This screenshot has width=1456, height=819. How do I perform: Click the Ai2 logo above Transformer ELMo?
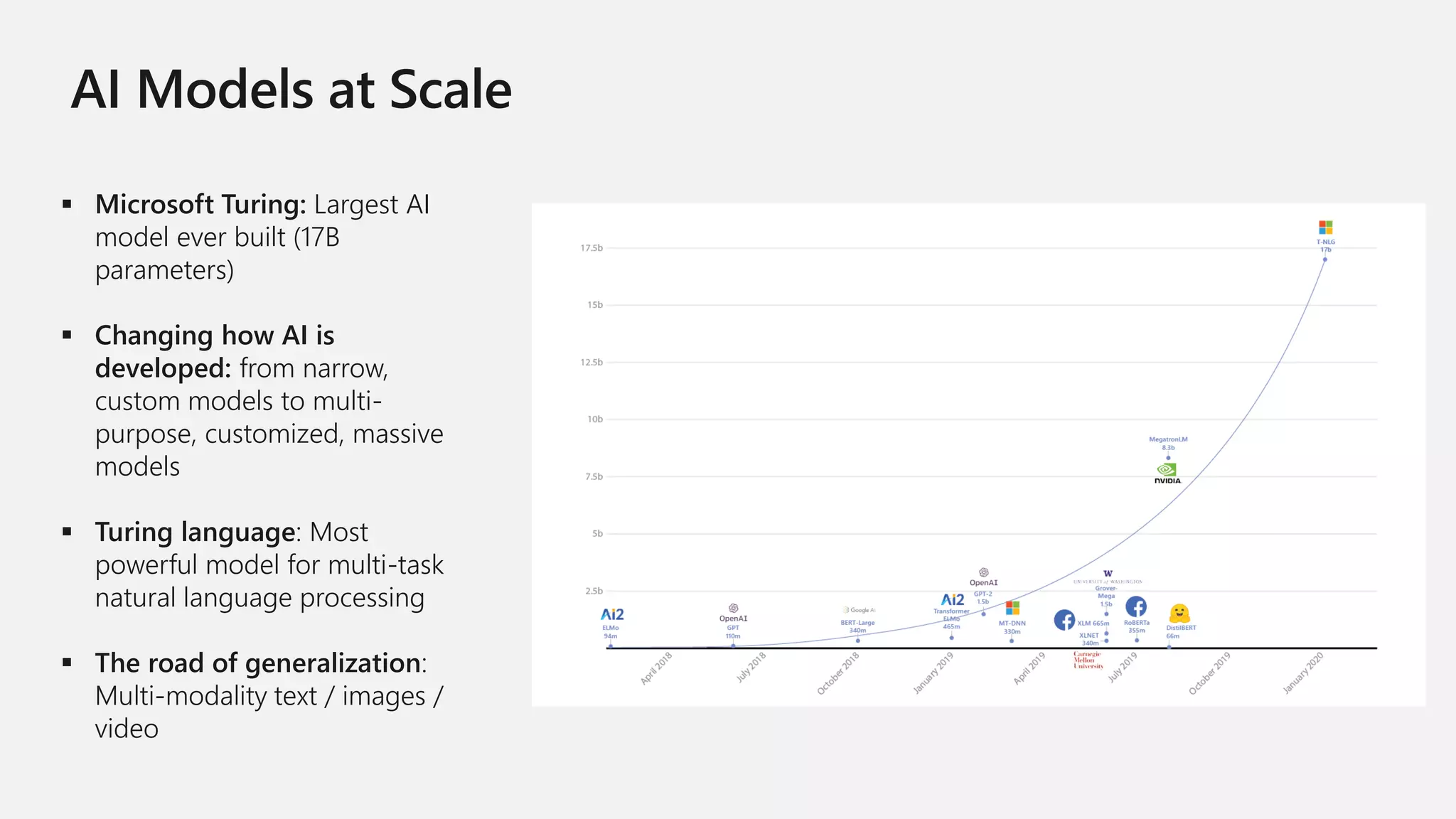(x=953, y=600)
